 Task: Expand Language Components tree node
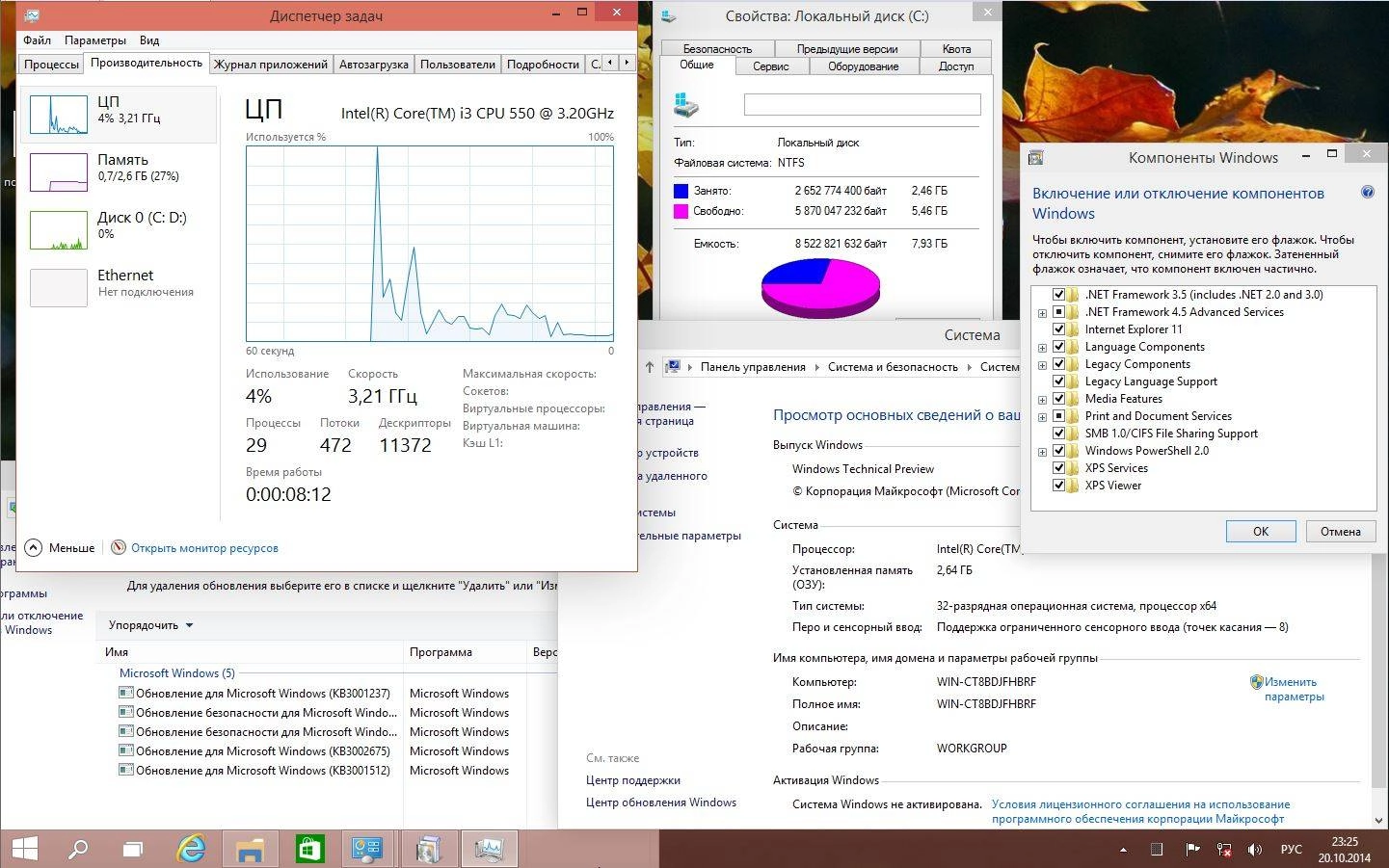click(1042, 348)
